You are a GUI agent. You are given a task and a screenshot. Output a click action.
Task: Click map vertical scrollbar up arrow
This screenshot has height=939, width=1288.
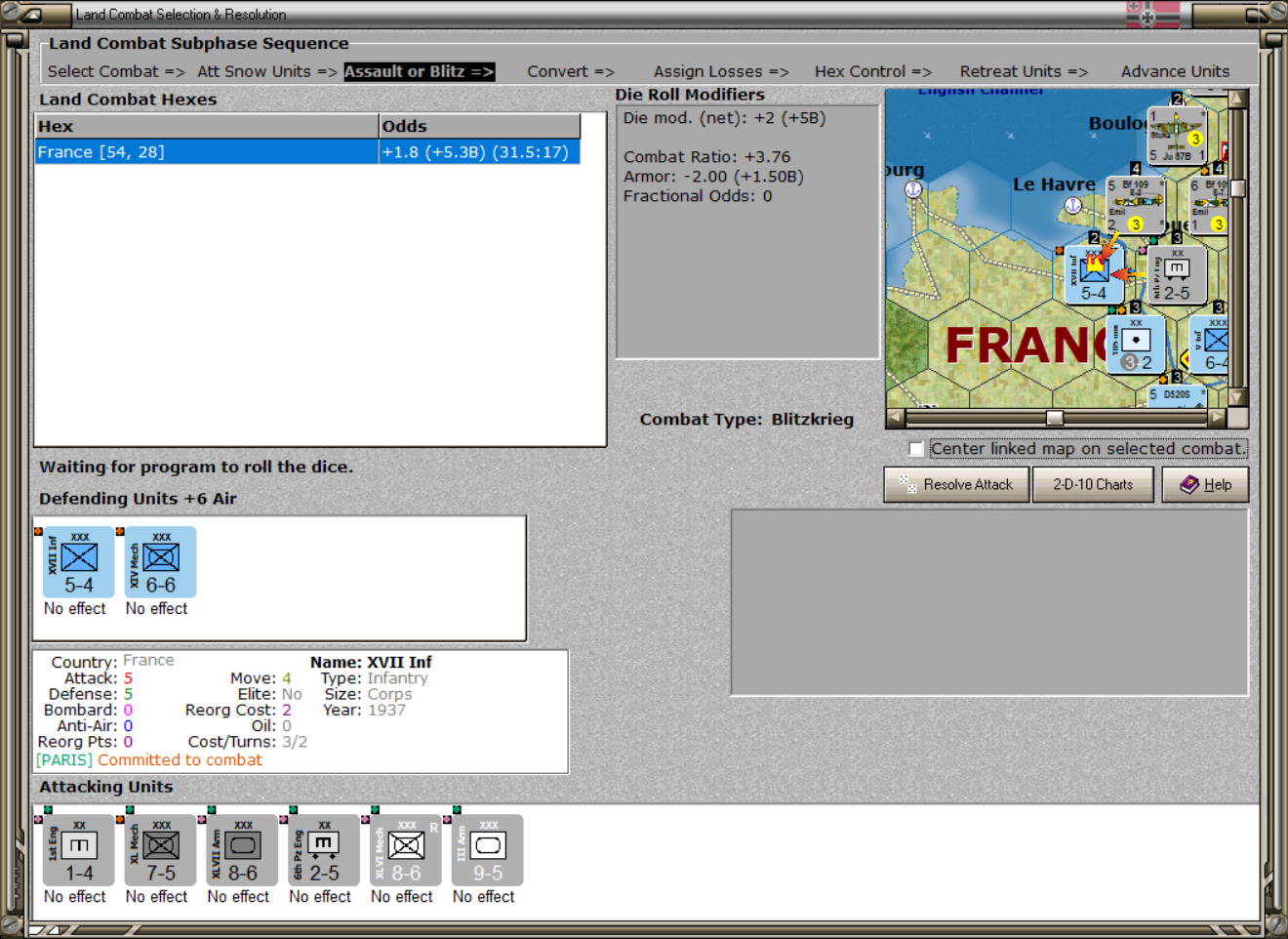[1237, 99]
